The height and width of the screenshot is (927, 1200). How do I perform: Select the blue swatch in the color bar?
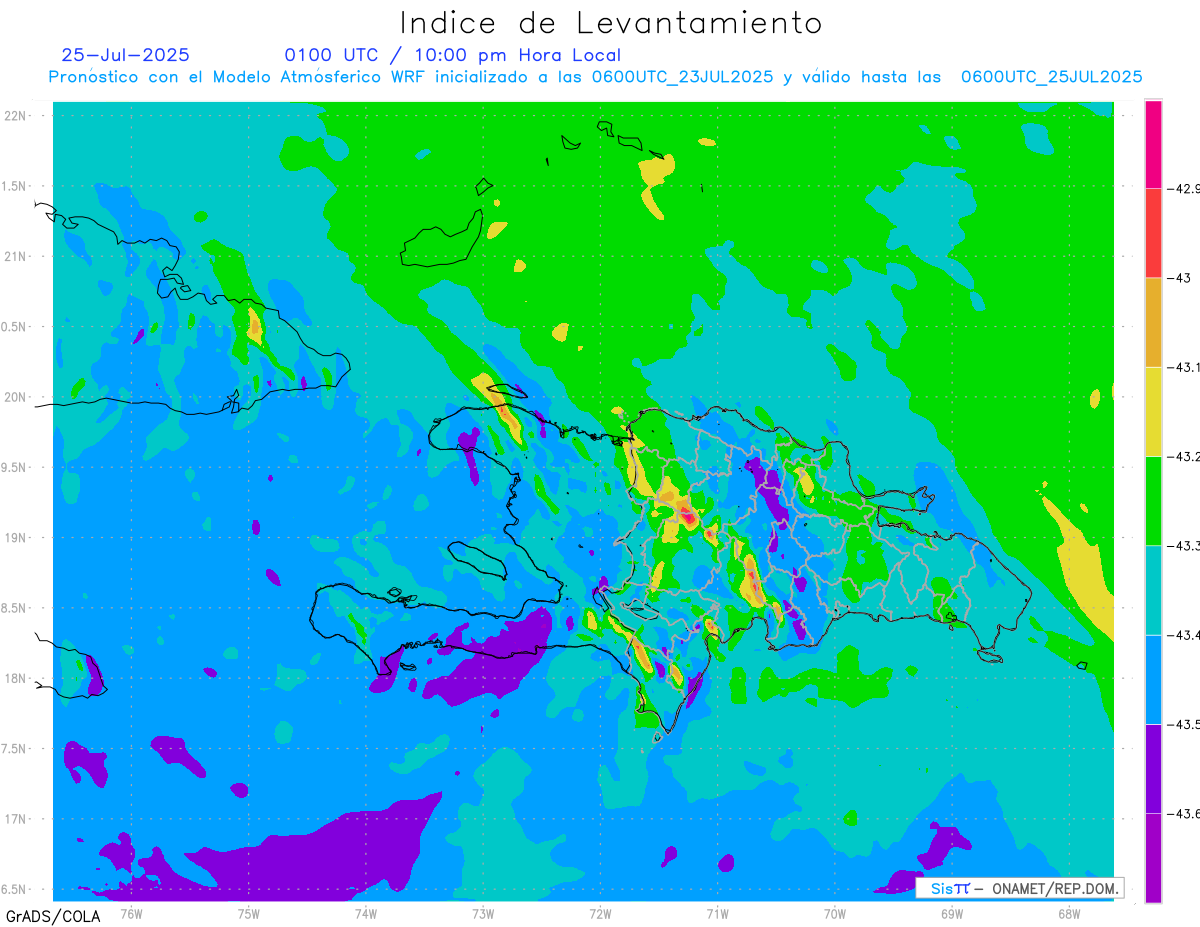[1153, 679]
